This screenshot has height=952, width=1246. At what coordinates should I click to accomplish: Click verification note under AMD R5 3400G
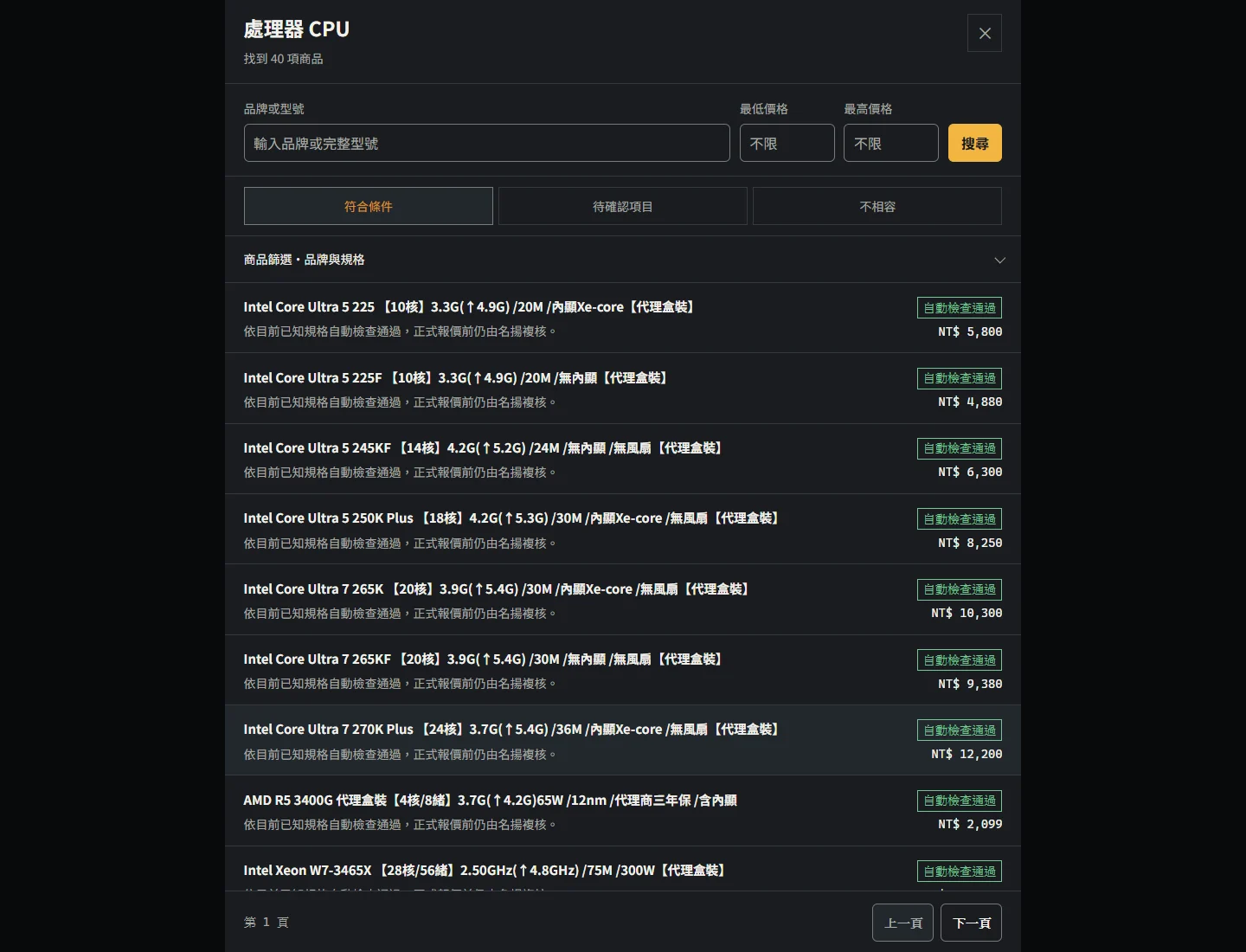tap(400, 825)
